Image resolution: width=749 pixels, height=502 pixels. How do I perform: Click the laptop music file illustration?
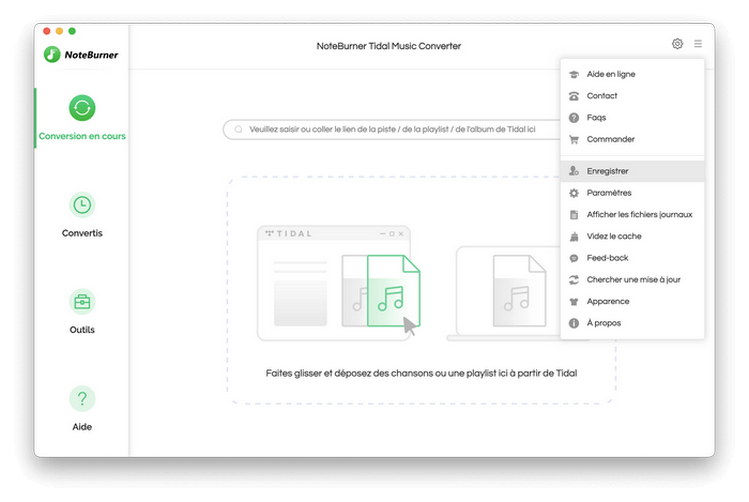(519, 291)
